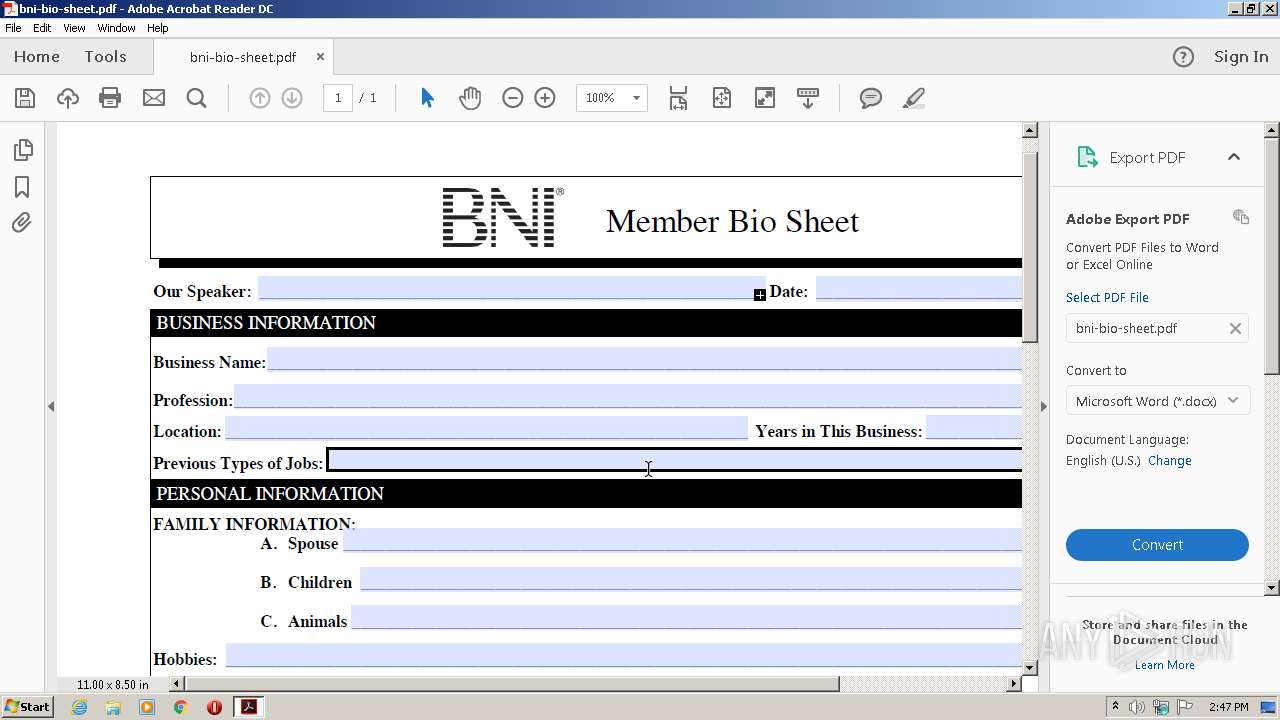
Task: Zoom in with plus icon
Action: (545, 98)
